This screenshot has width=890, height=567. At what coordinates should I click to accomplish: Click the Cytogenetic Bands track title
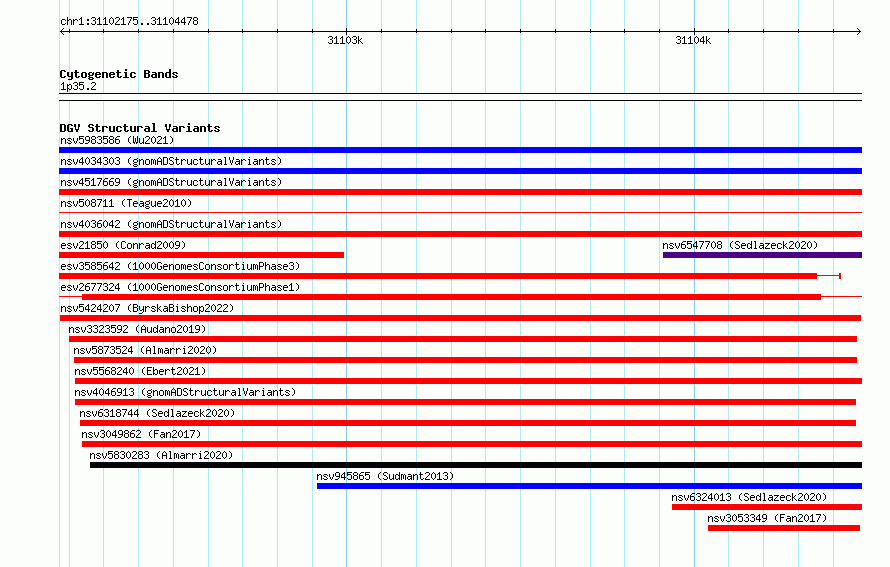coord(119,74)
